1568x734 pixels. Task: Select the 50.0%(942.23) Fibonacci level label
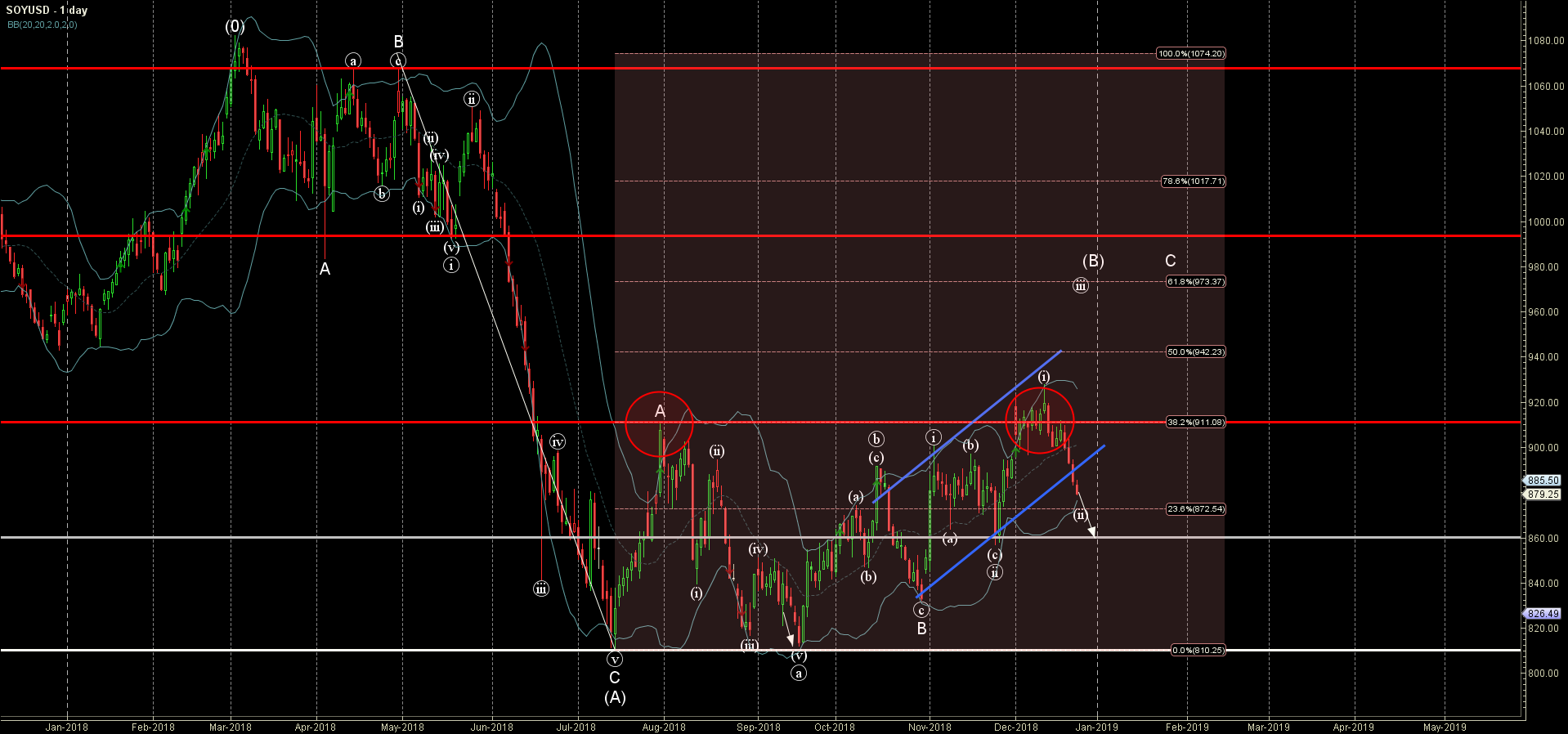point(1195,352)
